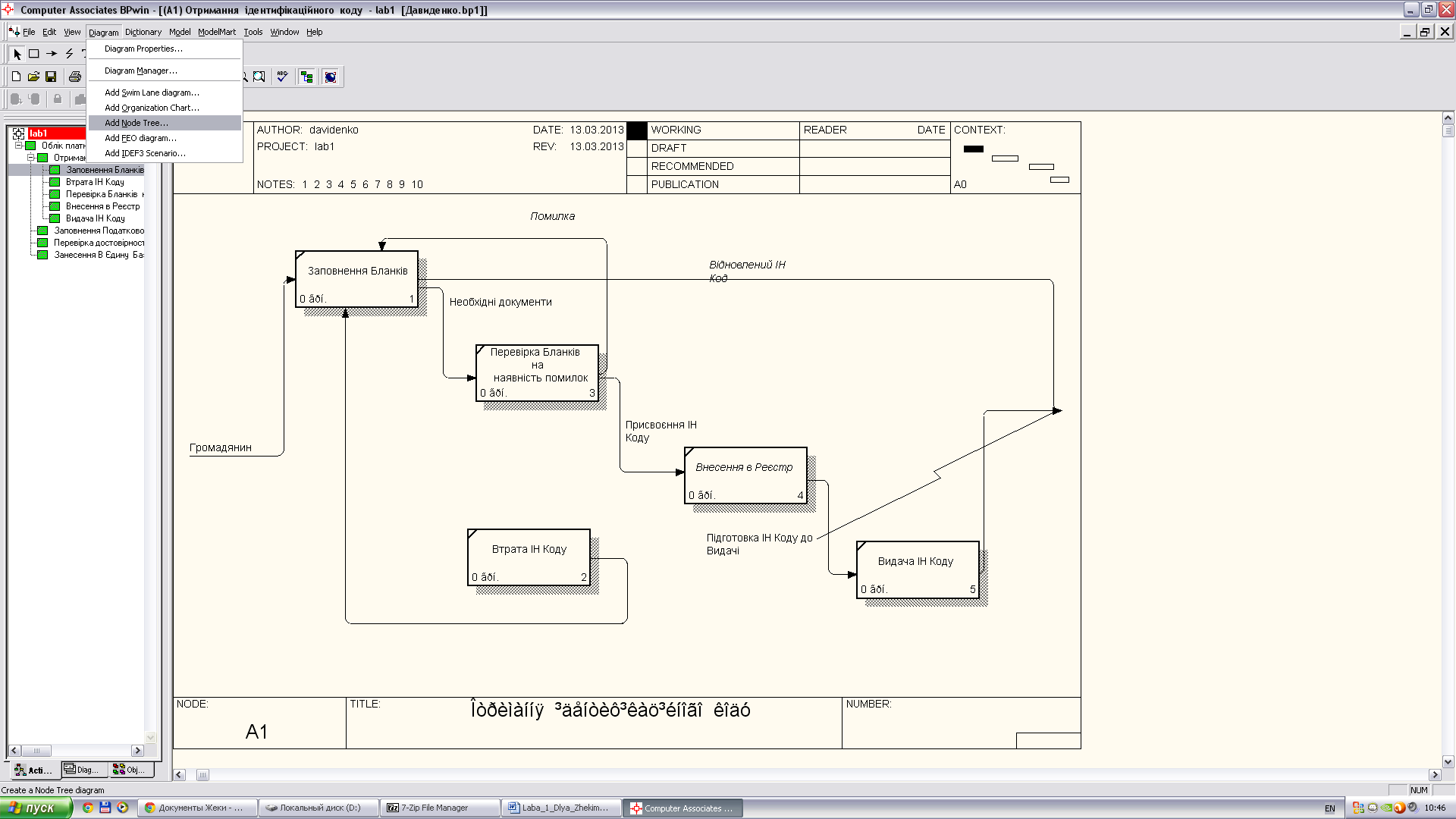This screenshot has height=819, width=1456.
Task: Click the 'Видача ІН Коду' activity box
Action: (918, 570)
